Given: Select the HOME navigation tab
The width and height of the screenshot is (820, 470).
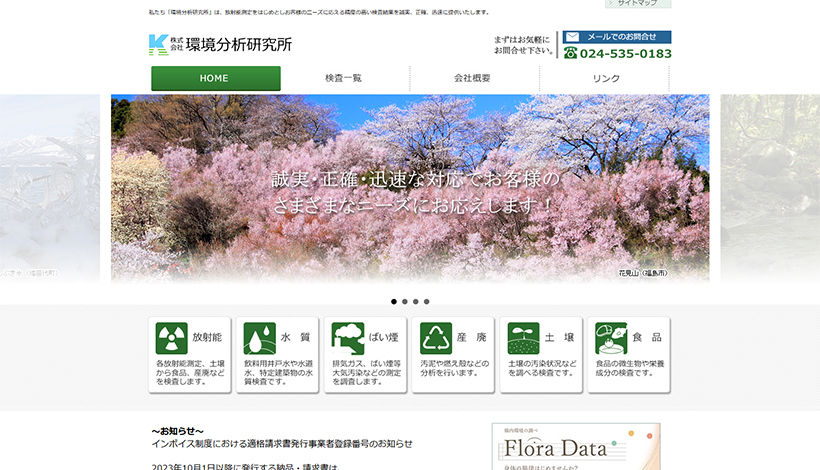Looking at the screenshot, I should [x=216, y=78].
